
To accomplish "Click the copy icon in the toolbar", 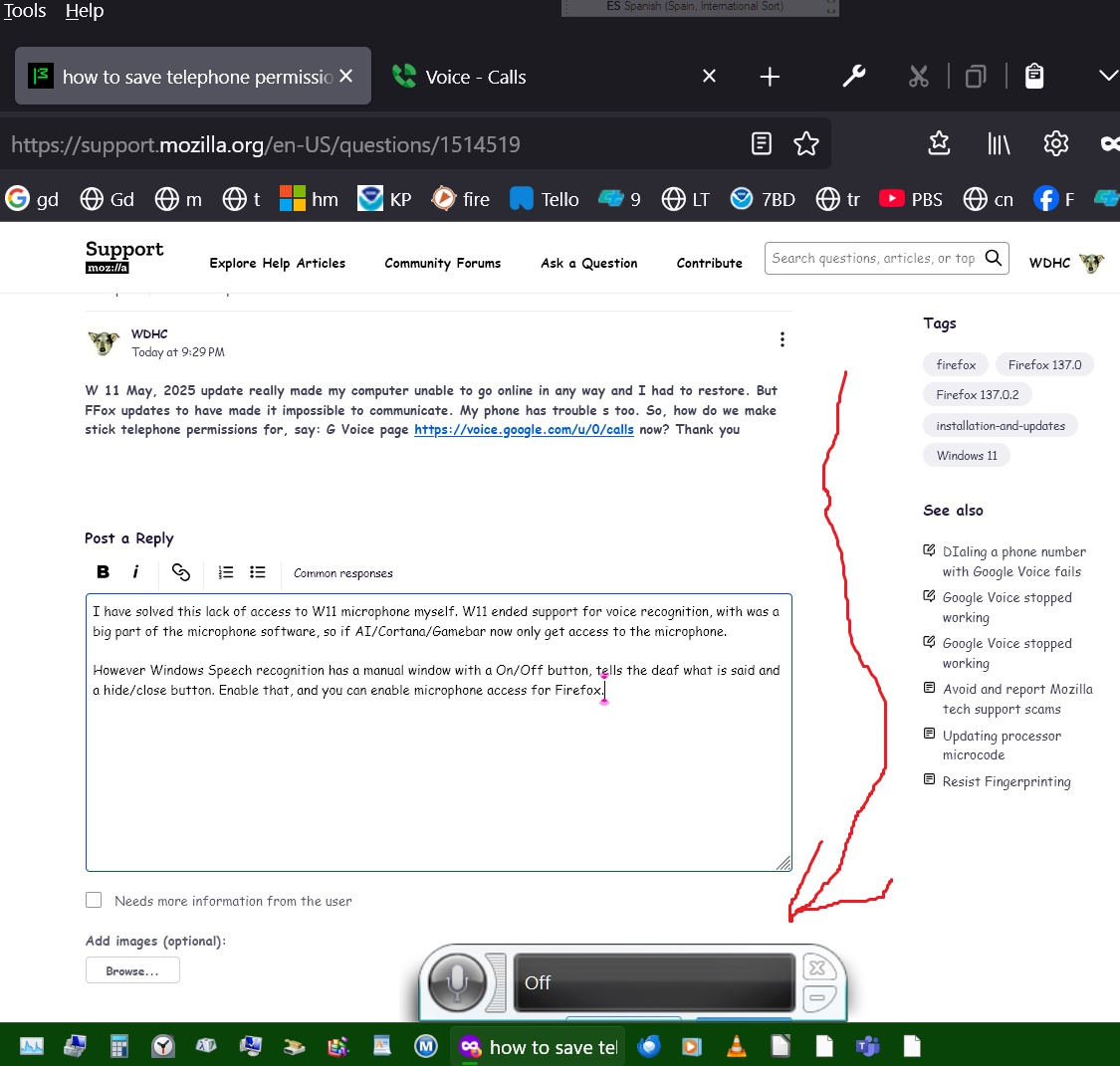I will click(x=976, y=76).
